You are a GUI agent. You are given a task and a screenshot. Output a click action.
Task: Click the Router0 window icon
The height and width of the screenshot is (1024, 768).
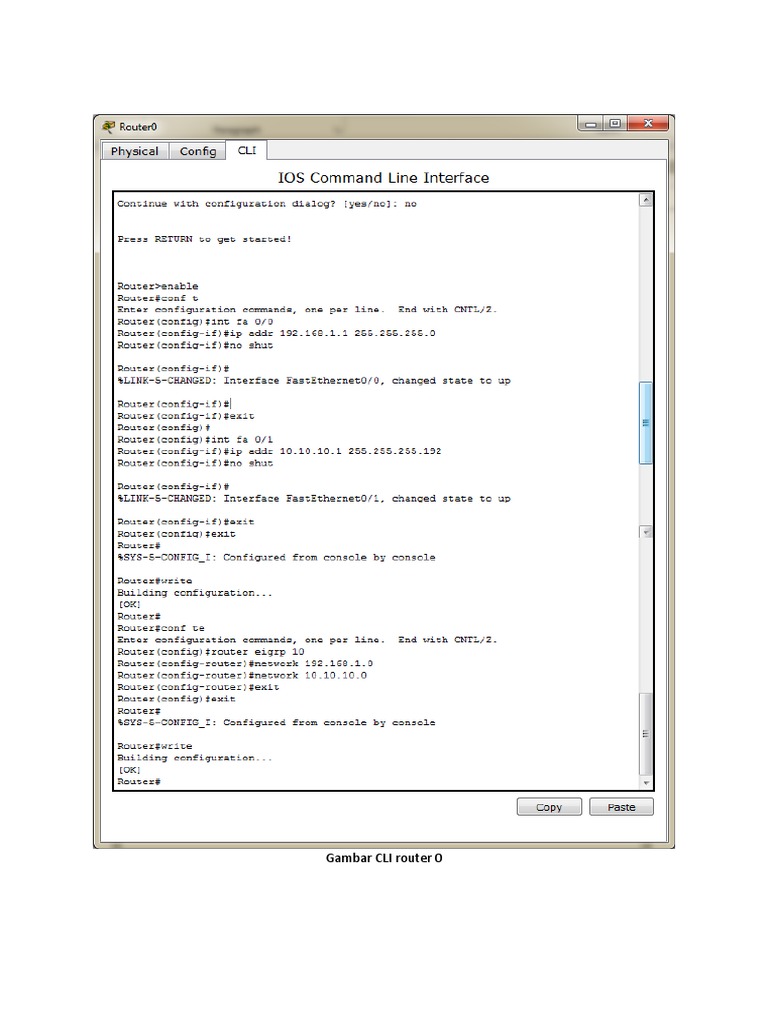point(108,126)
